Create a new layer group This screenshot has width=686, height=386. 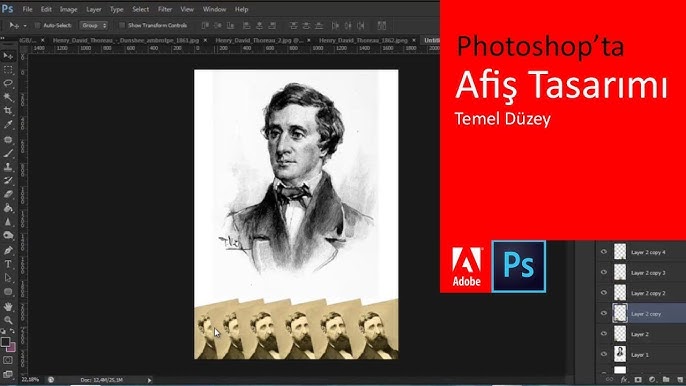[x=666, y=379]
